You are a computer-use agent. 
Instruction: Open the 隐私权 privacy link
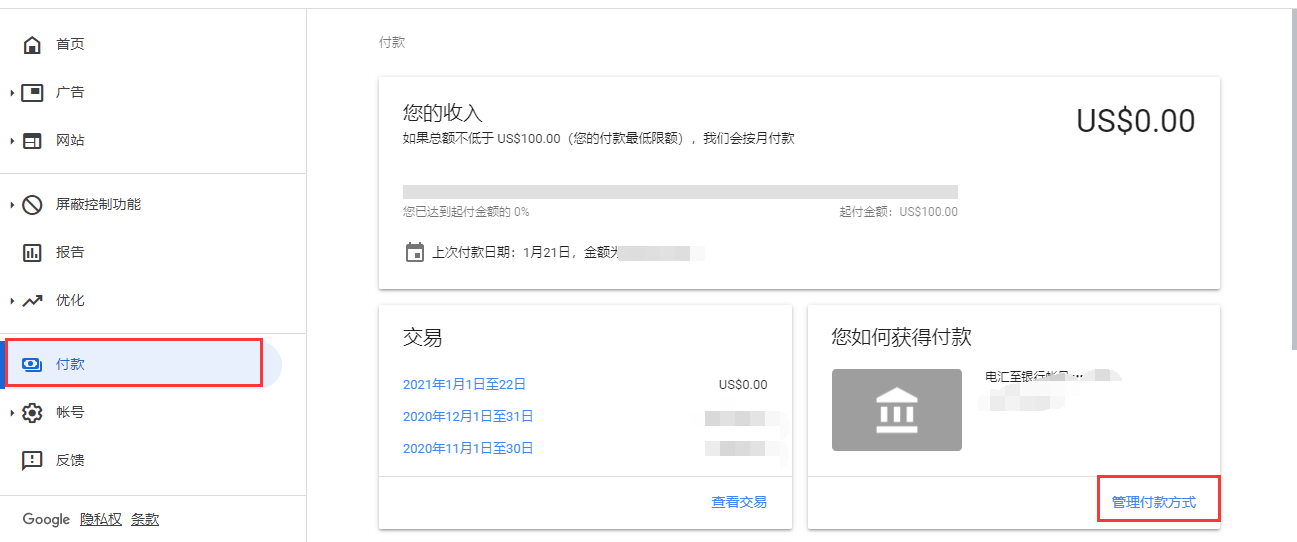coord(101,519)
